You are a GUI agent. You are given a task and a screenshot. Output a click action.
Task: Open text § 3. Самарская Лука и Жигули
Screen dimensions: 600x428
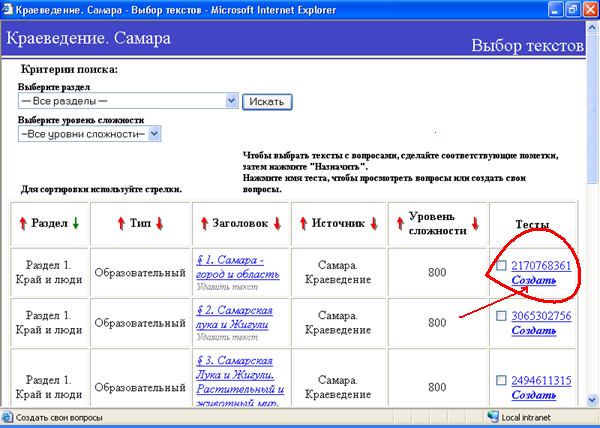pyautogui.click(x=240, y=382)
